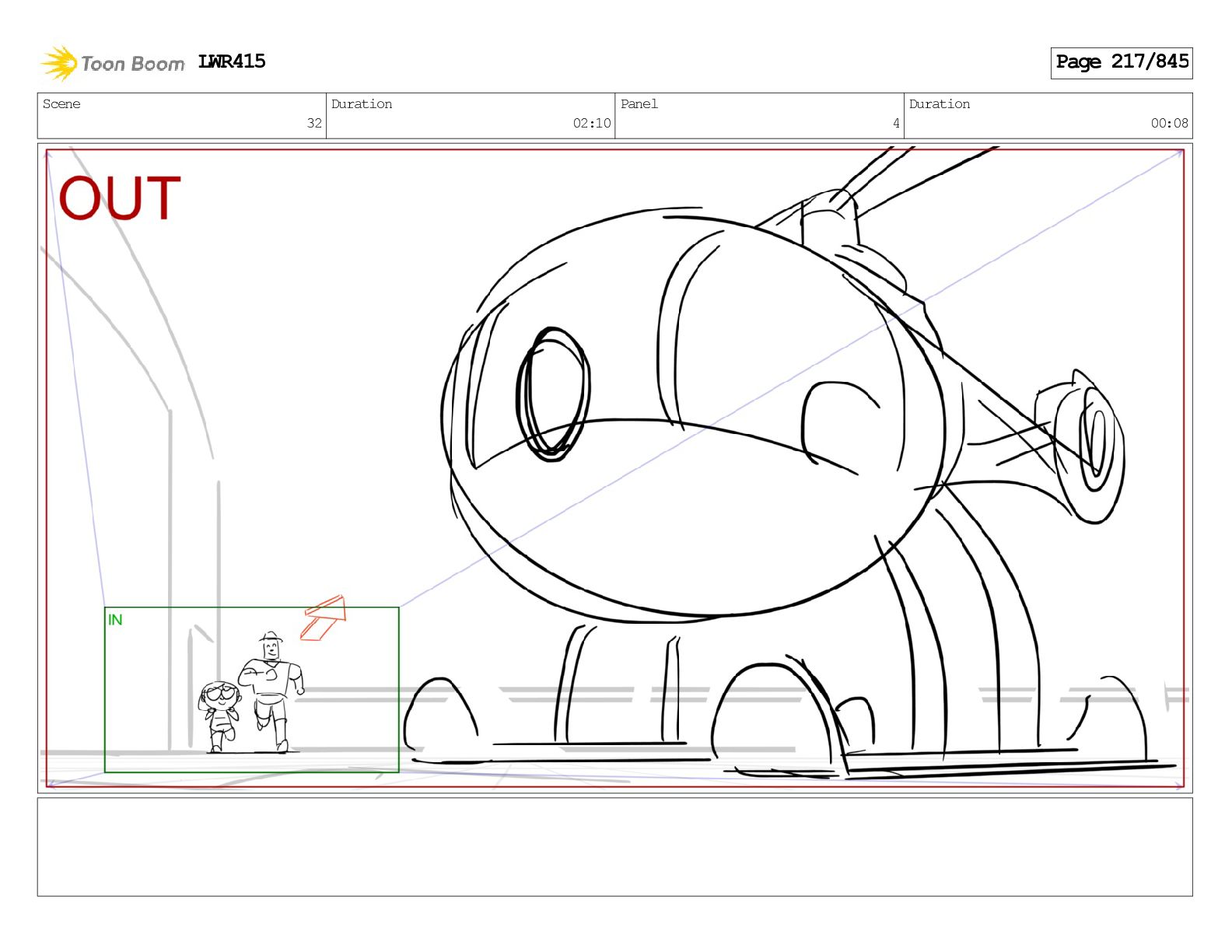Select the panel number value 4
This screenshot has width=1232, height=952.
pyautogui.click(x=896, y=123)
